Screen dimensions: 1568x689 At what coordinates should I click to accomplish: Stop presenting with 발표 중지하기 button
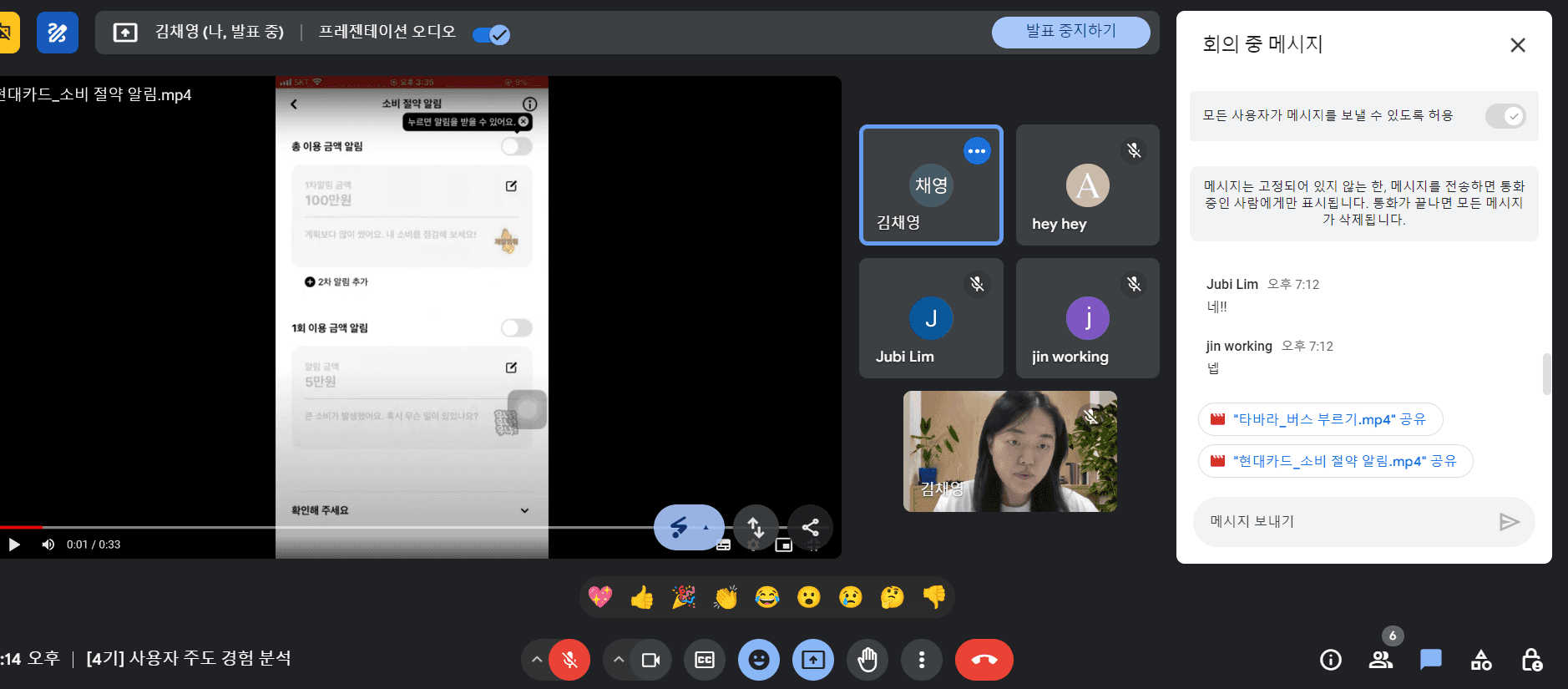tap(1070, 32)
